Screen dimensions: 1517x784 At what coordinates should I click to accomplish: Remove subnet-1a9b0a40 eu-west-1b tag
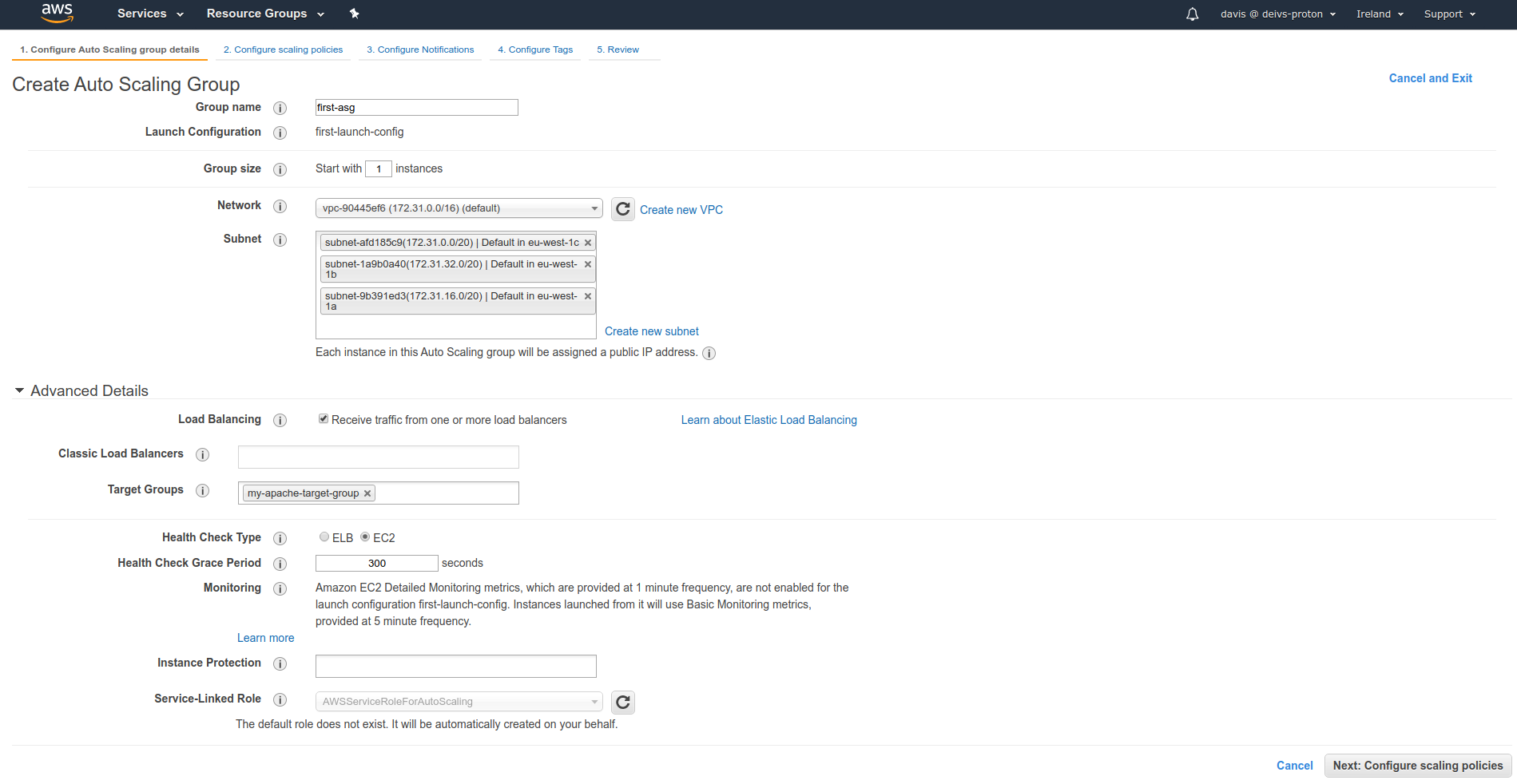coord(588,264)
